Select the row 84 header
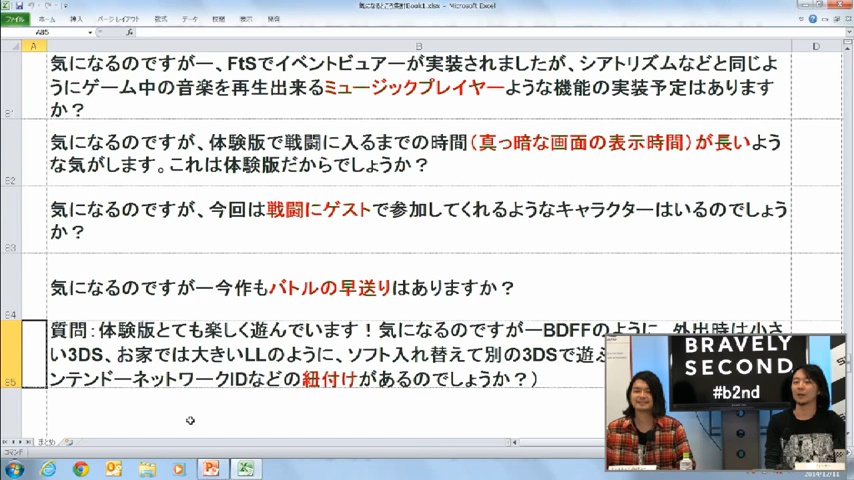The height and width of the screenshot is (480, 854). pos(11,287)
